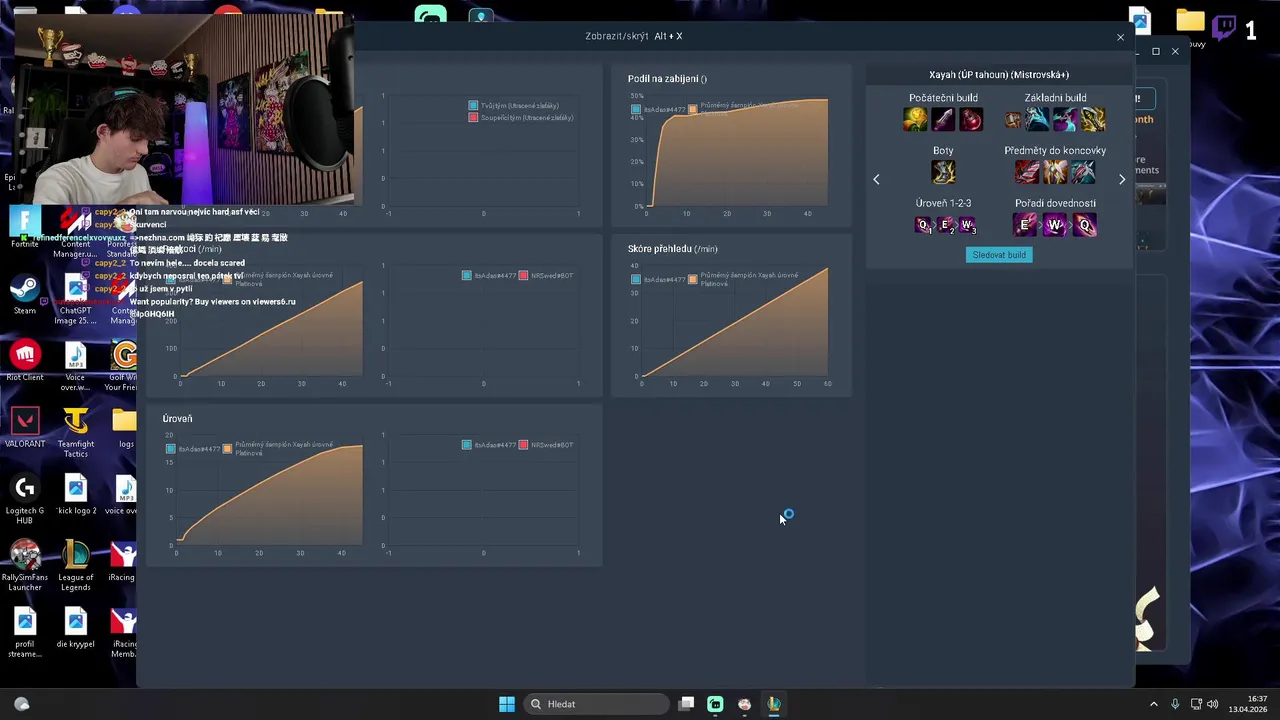Toggle Tvůj tým legend series
The width and height of the screenshot is (1280, 720).
pyautogui.click(x=514, y=105)
